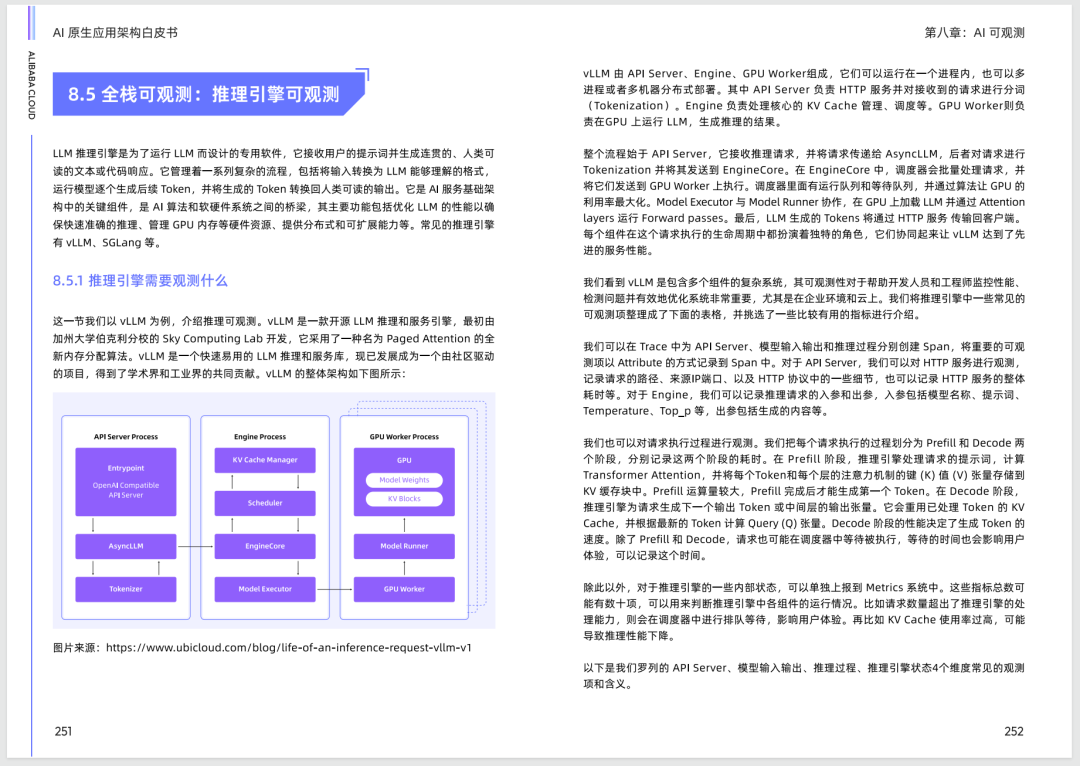Click the 'OpenAI Compatible API Server' label
This screenshot has height=766, width=1080.
click(x=125, y=490)
